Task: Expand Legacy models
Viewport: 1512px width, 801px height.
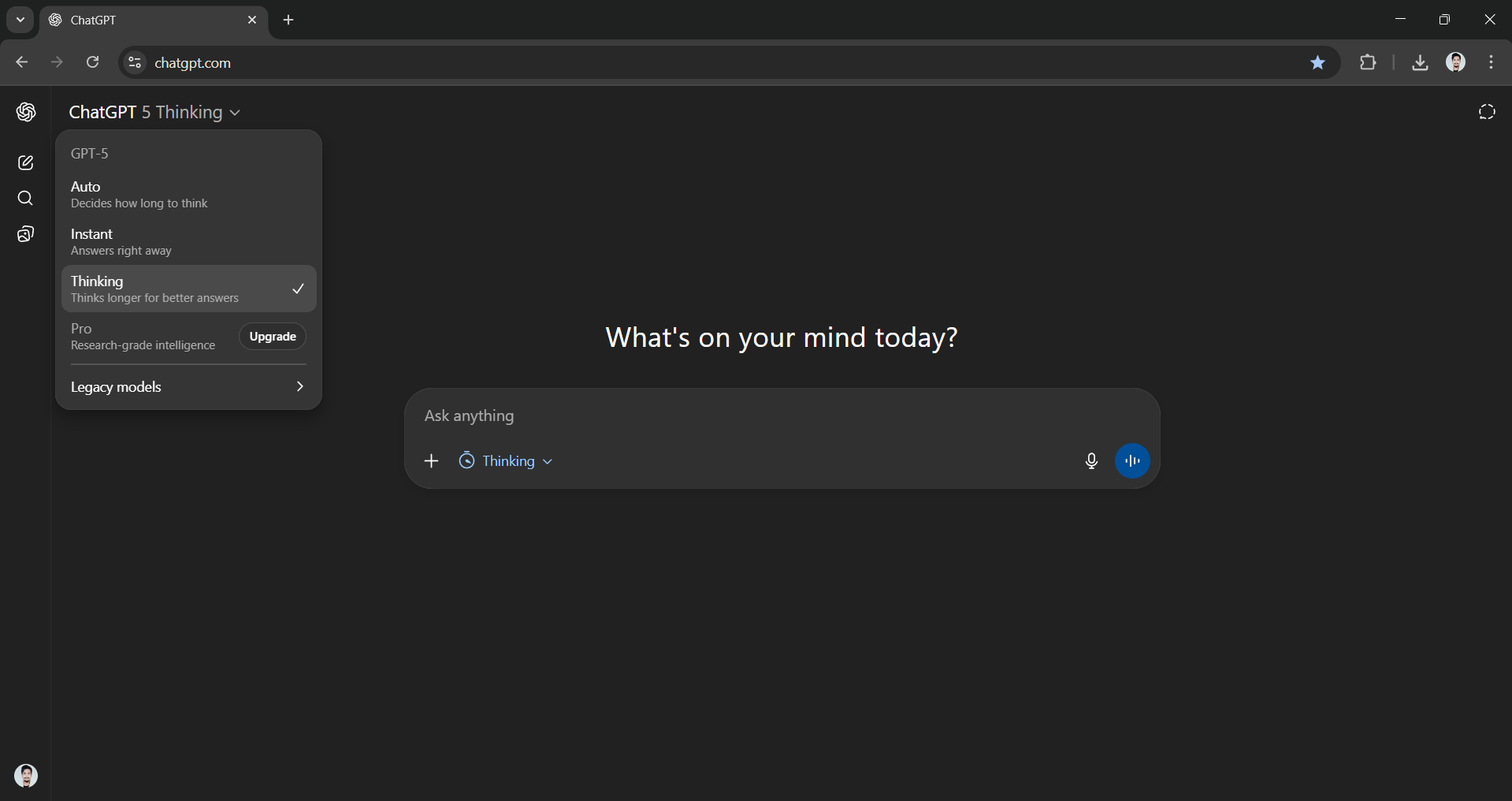Action: pos(188,387)
